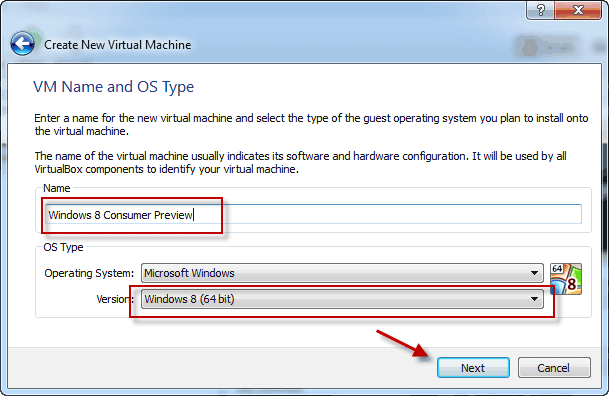Click the paragraph starting 'Enter a name for'

tap(311, 125)
